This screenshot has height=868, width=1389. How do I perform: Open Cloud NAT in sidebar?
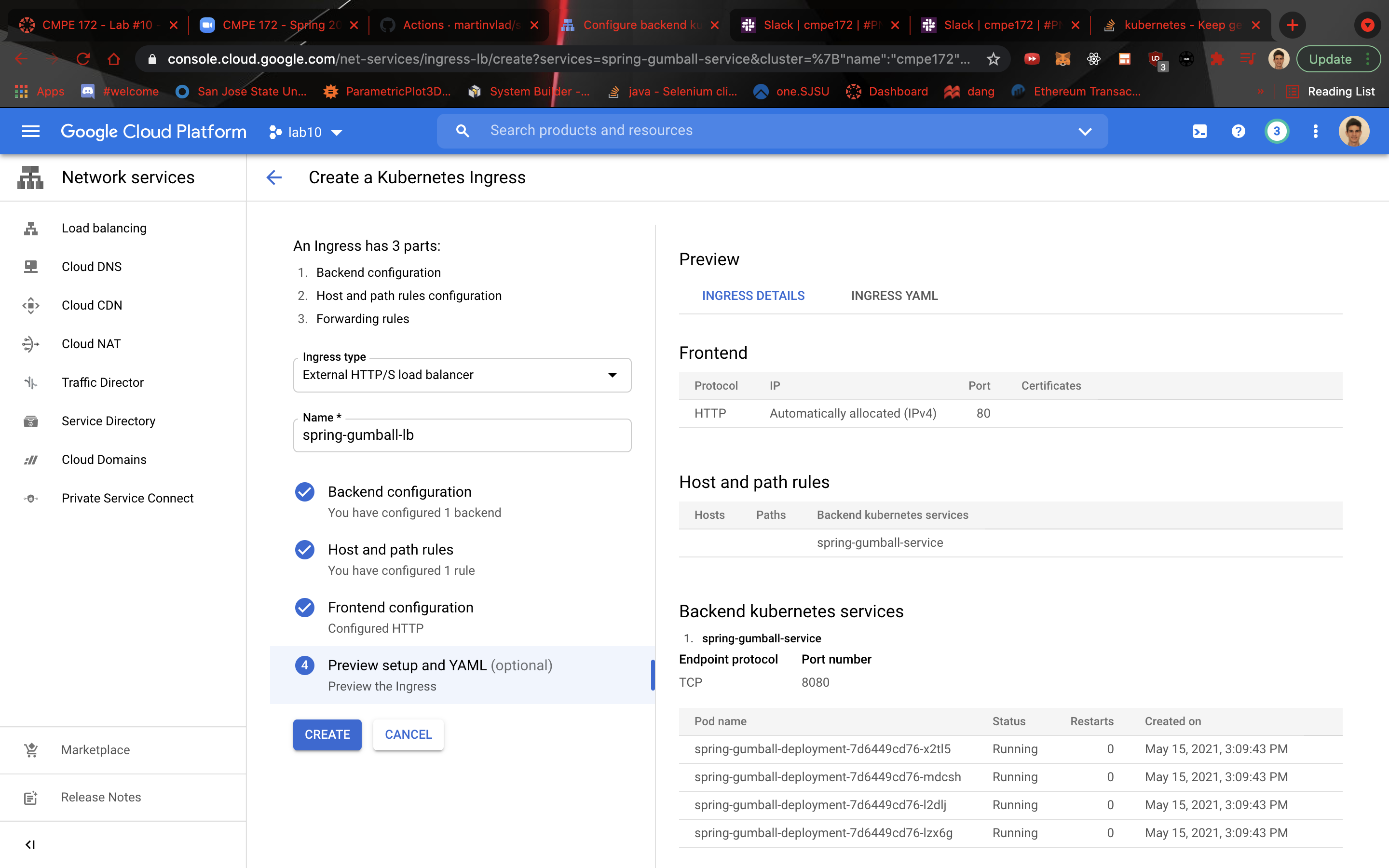pos(91,344)
